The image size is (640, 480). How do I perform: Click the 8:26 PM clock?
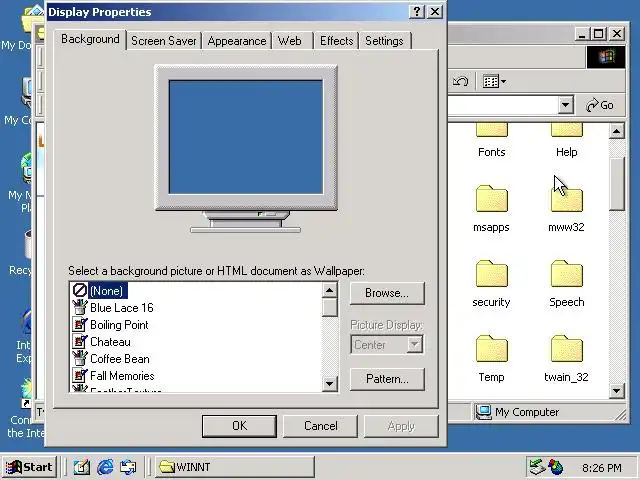click(x=602, y=468)
